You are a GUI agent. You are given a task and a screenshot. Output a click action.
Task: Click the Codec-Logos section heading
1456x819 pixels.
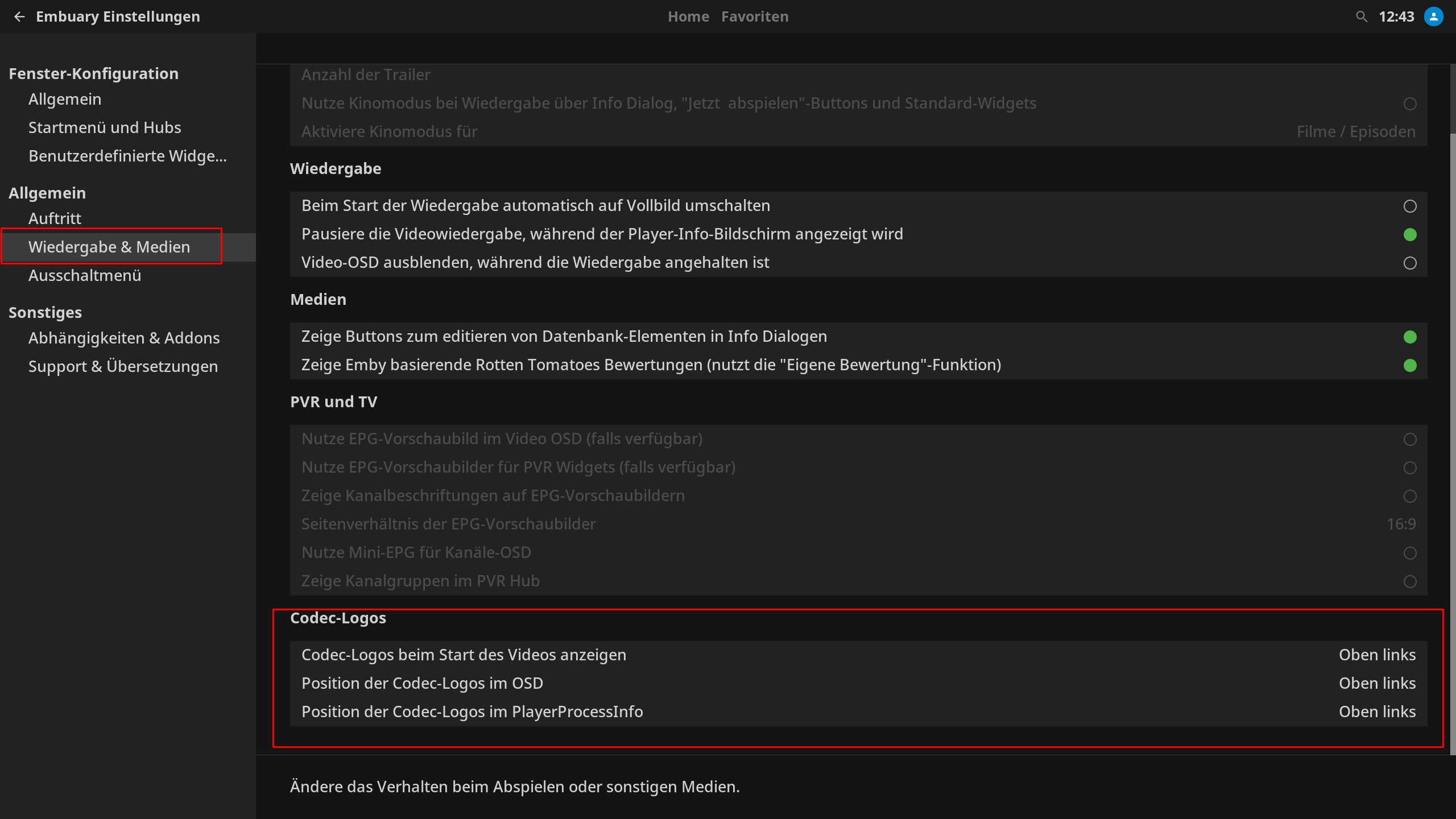[338, 618]
